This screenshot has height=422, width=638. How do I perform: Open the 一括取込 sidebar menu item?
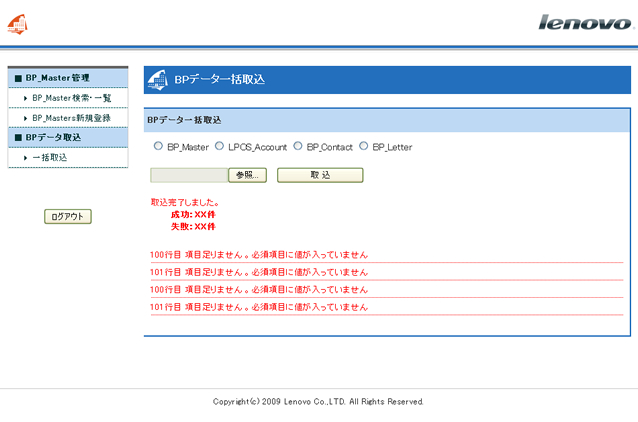pyautogui.click(x=50, y=158)
